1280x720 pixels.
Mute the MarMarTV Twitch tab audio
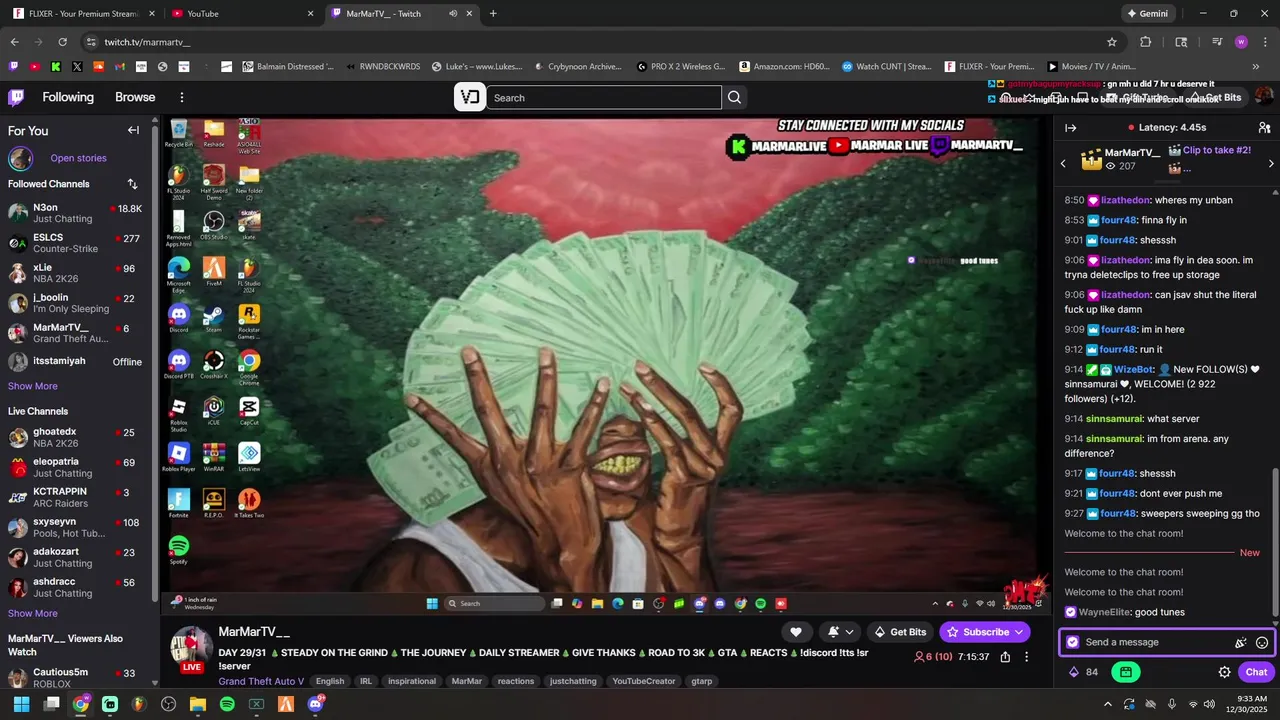click(453, 14)
